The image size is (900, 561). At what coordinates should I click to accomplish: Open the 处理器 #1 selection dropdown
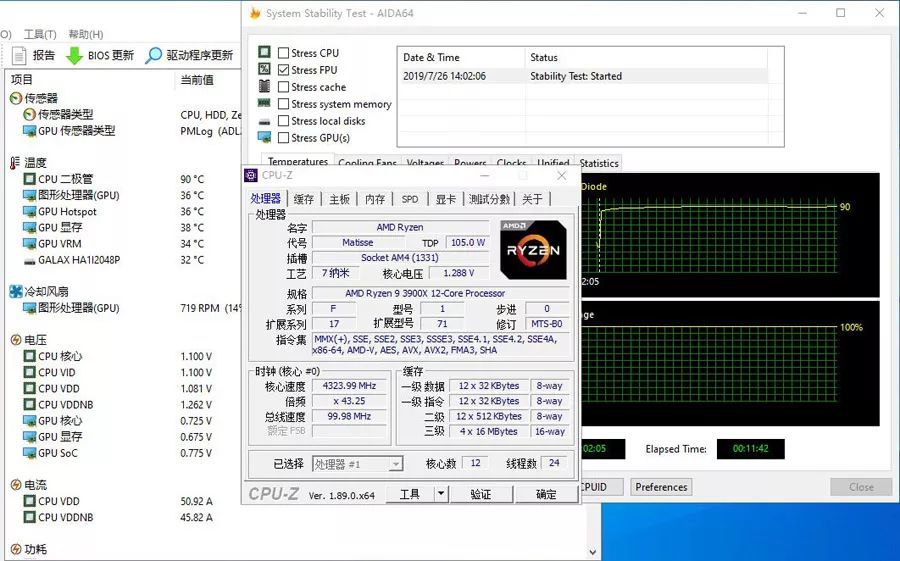click(x=395, y=464)
